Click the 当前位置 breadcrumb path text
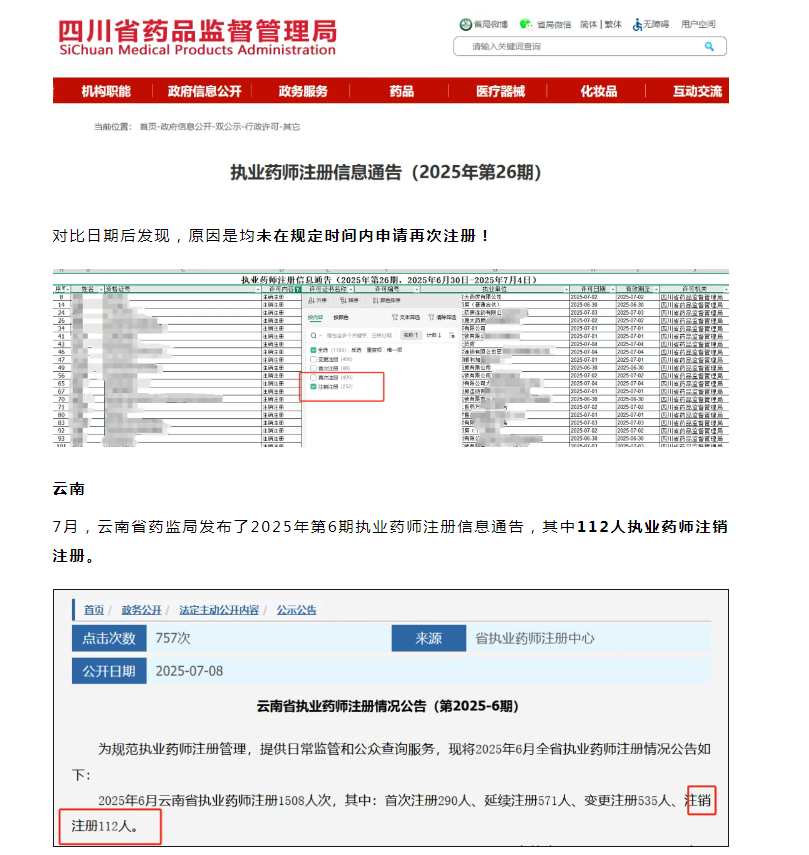This screenshot has height=855, width=809. [x=197, y=127]
